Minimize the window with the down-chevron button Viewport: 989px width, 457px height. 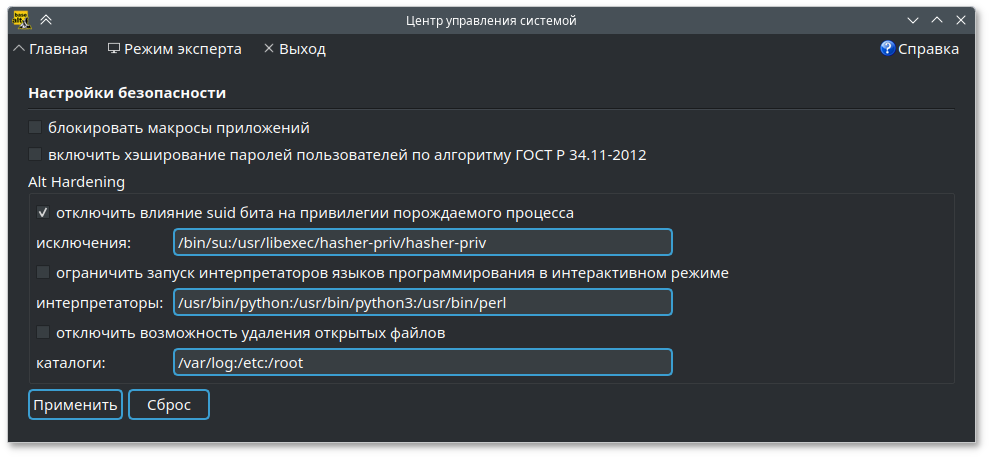(912, 20)
